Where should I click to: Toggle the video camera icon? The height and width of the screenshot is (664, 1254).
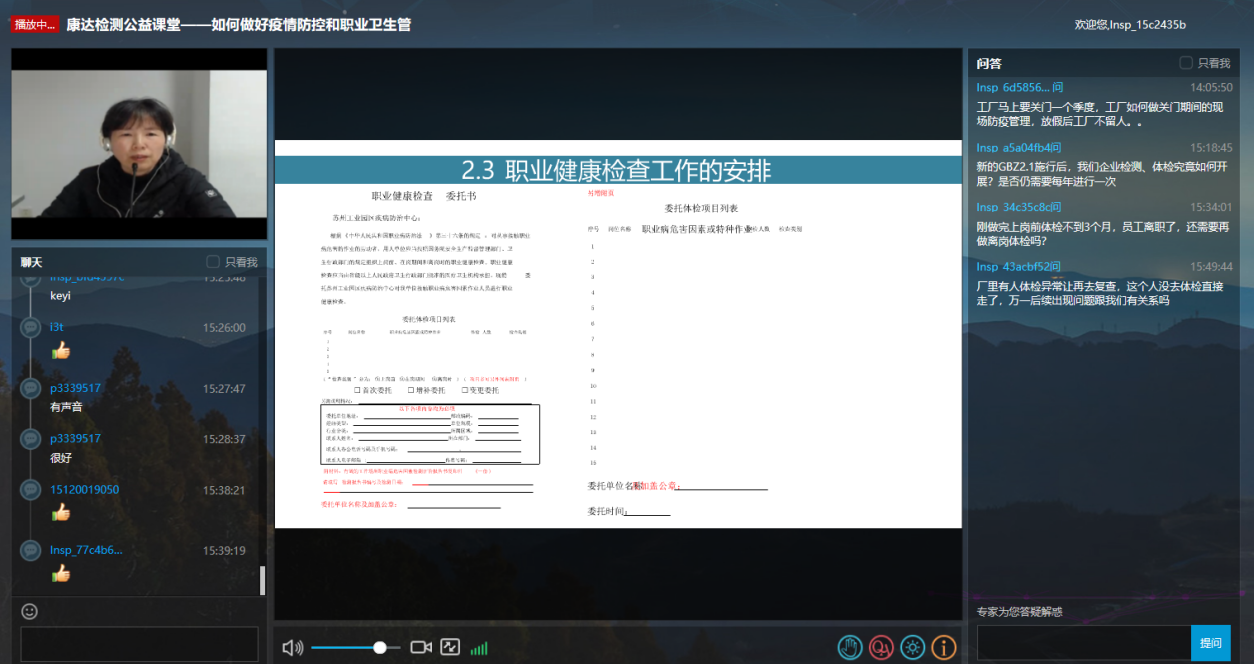click(421, 648)
